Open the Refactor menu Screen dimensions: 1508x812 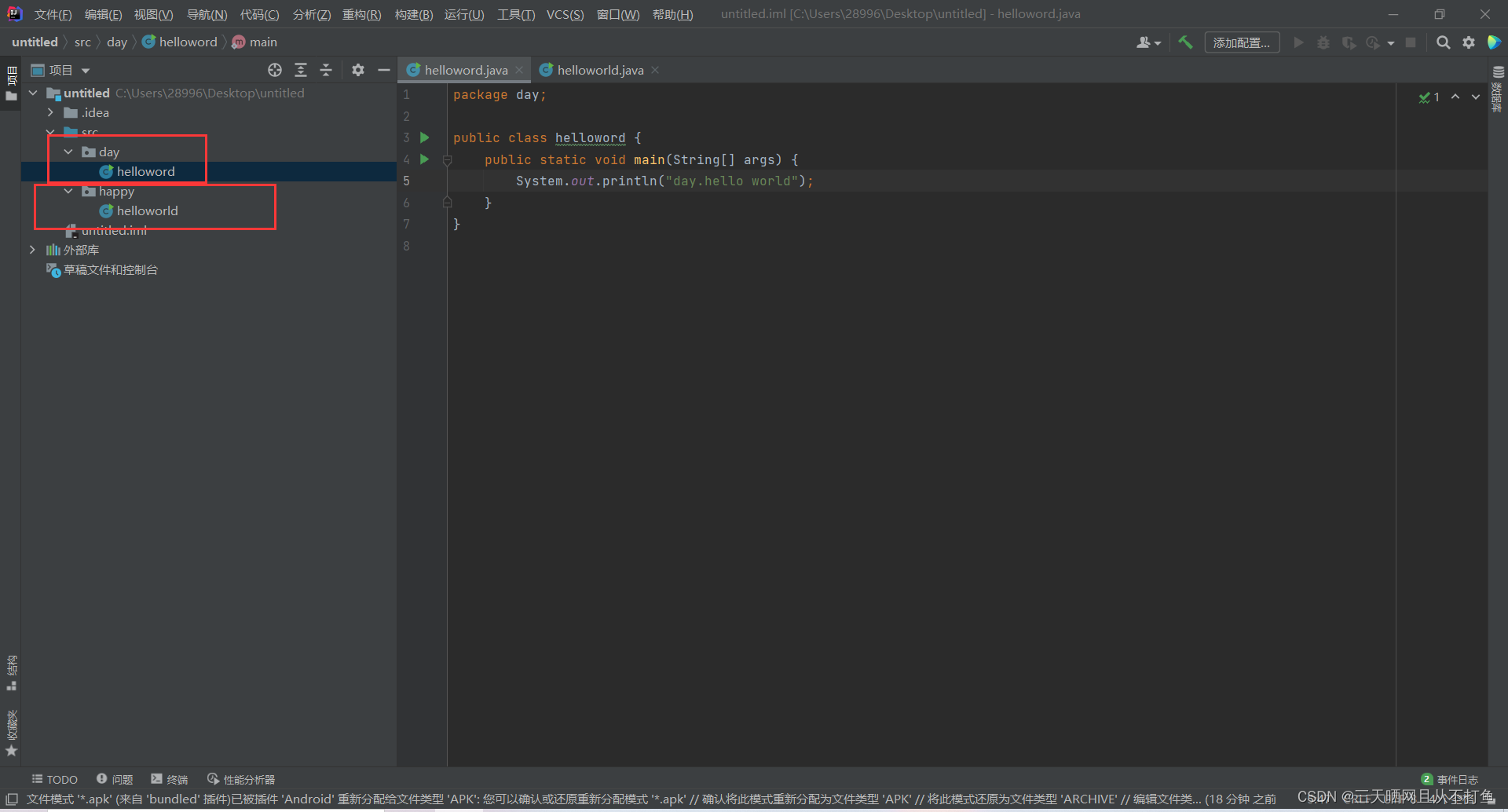[361, 14]
